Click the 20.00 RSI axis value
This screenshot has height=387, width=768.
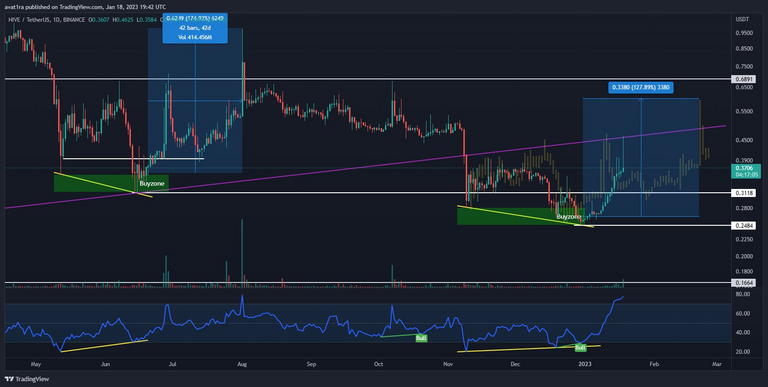pyautogui.click(x=743, y=352)
